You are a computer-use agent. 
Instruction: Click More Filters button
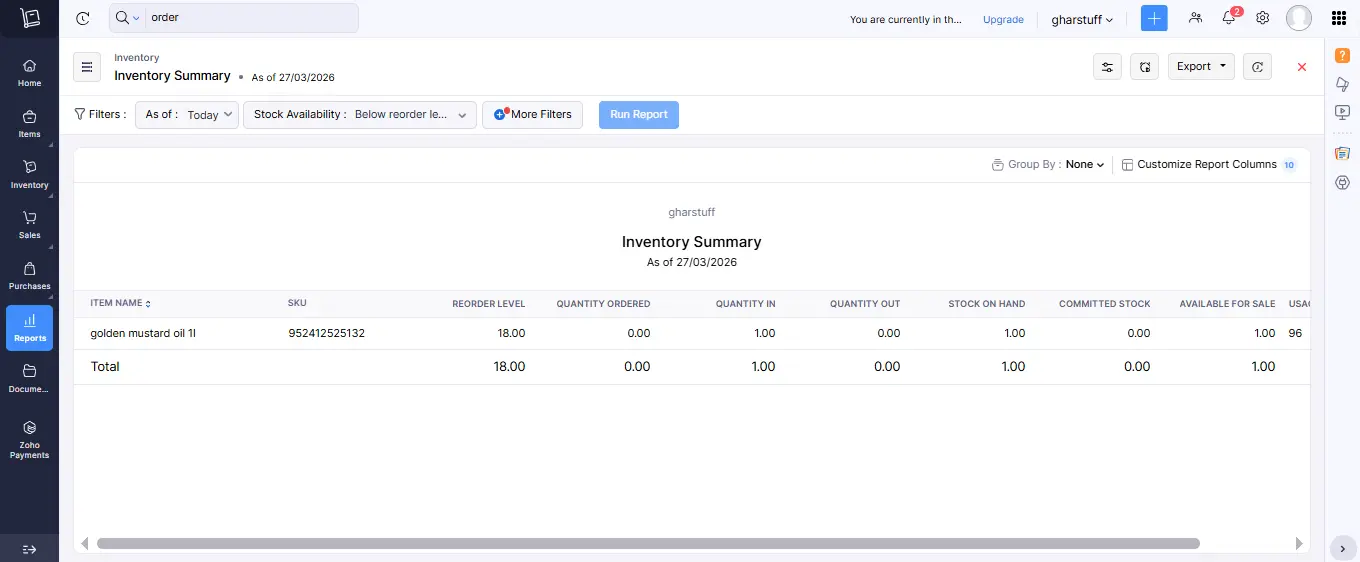532,114
